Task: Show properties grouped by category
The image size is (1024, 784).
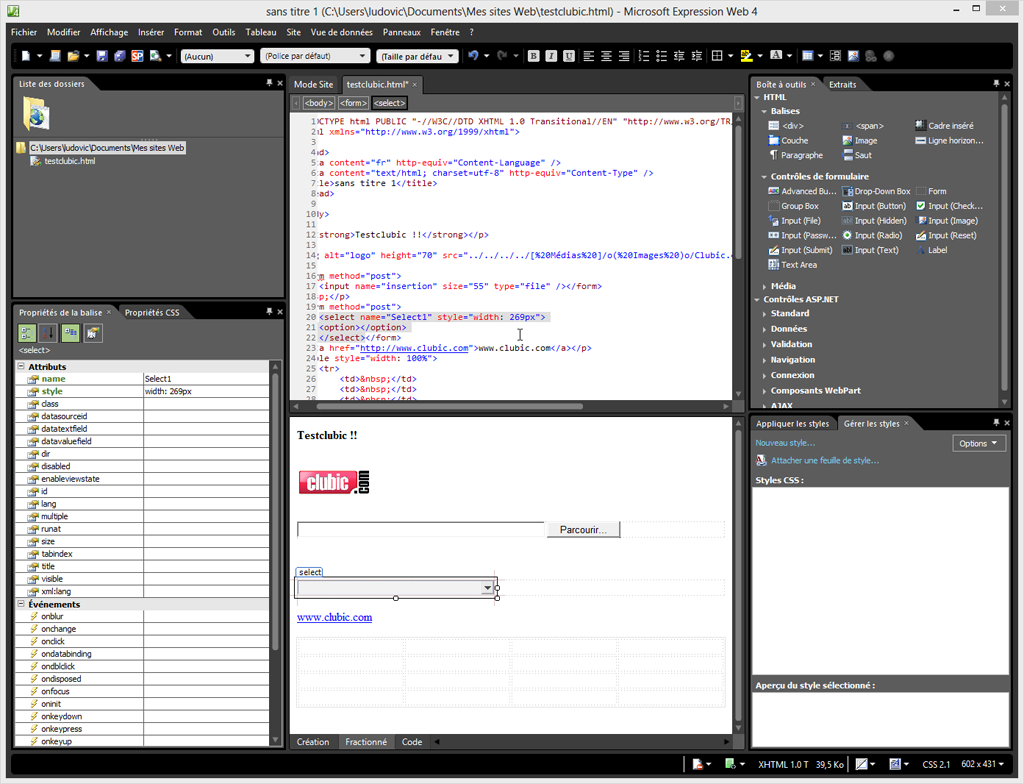Action: click(27, 333)
